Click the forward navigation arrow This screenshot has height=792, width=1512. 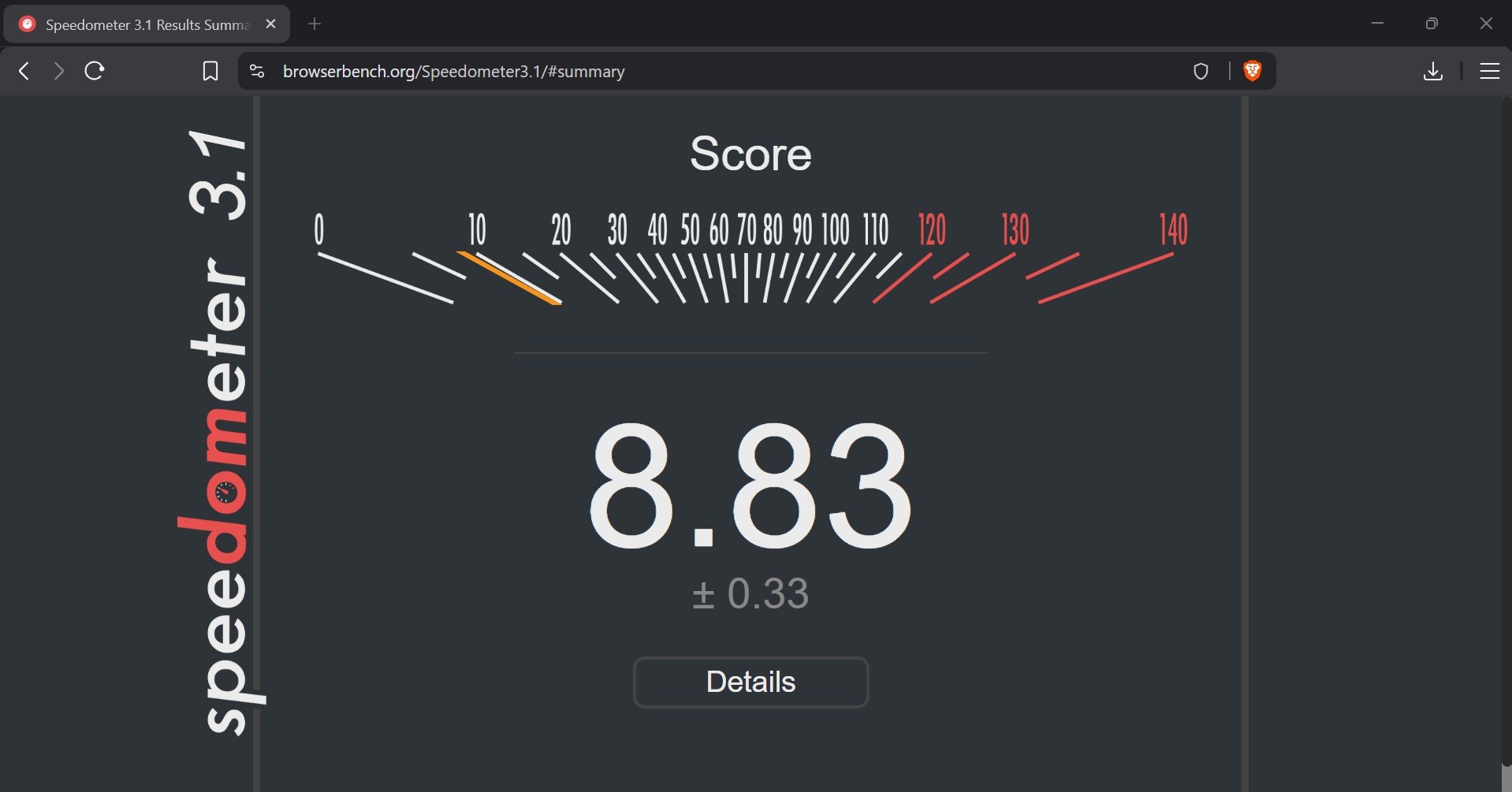tap(59, 71)
